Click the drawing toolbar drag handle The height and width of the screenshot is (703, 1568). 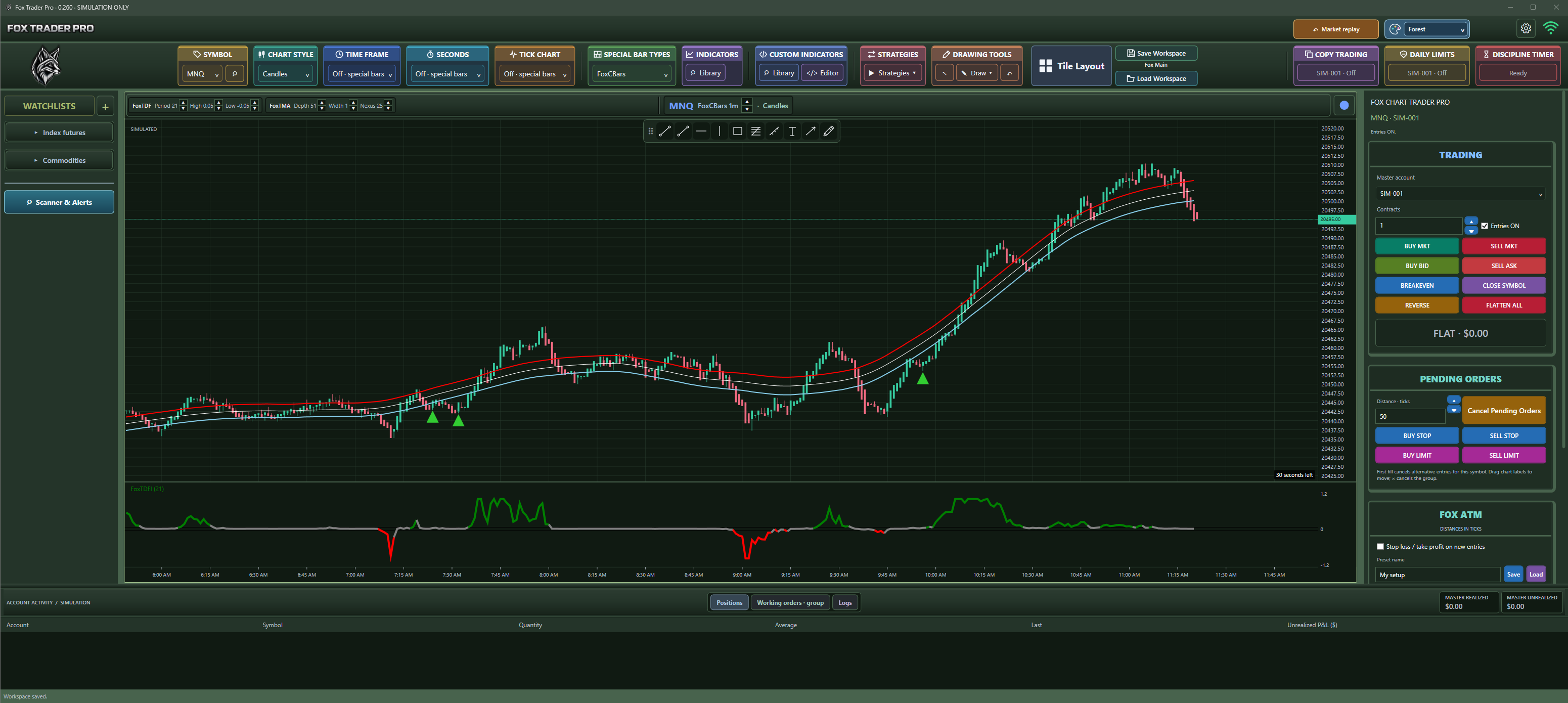[651, 131]
